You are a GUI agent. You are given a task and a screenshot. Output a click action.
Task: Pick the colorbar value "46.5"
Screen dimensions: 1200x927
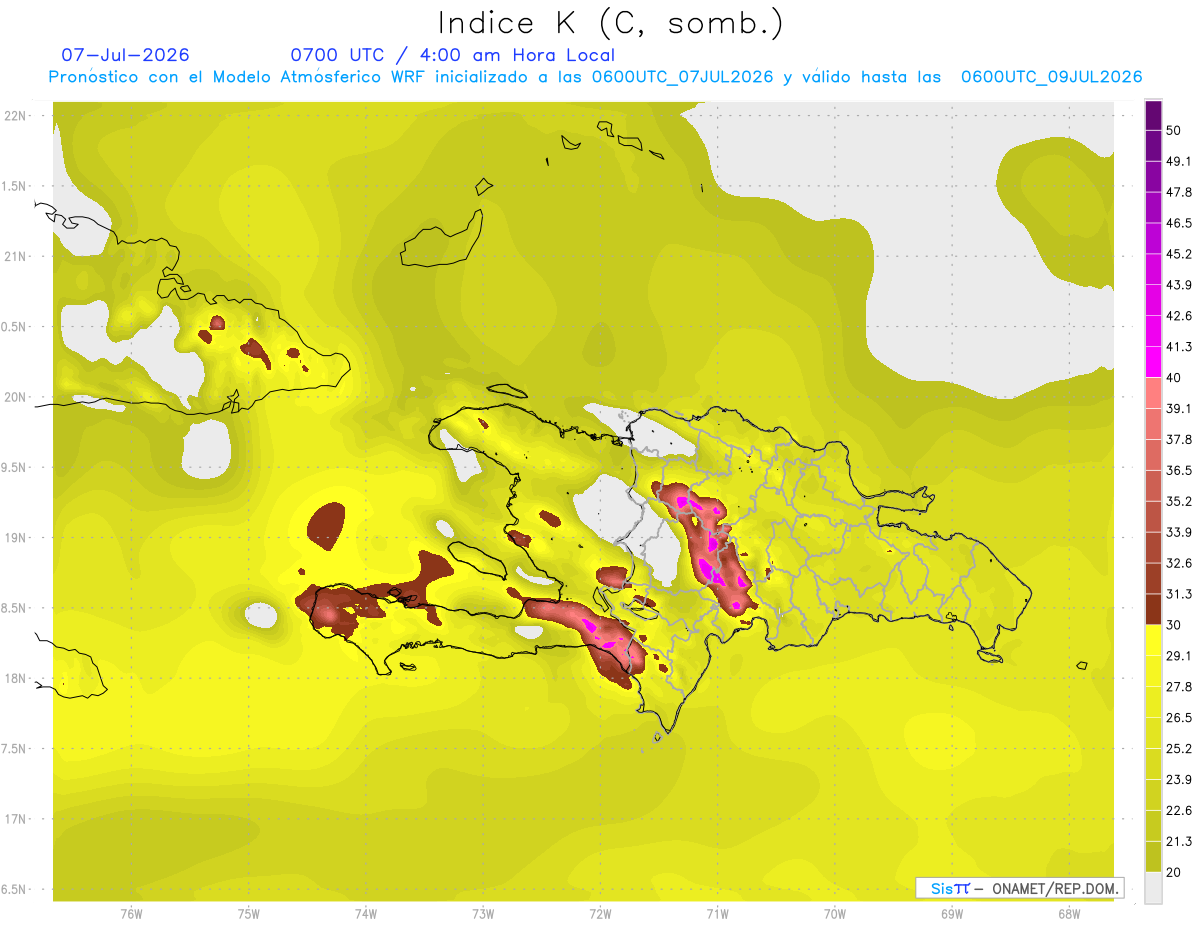pyautogui.click(x=1178, y=223)
